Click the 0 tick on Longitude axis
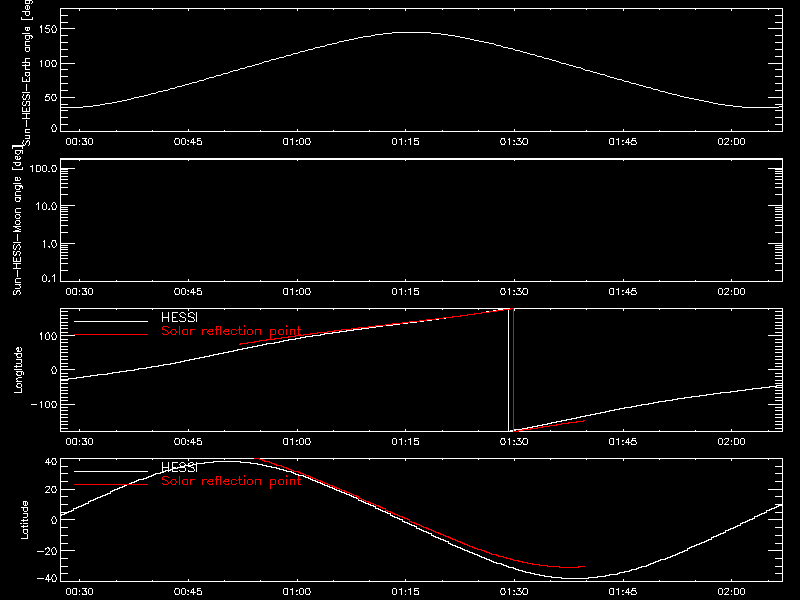 [54, 370]
